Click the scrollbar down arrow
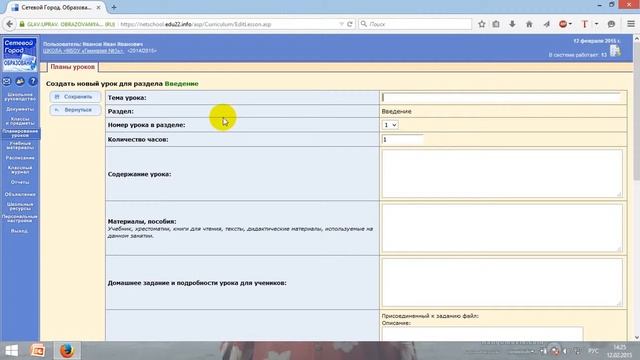 point(636,337)
